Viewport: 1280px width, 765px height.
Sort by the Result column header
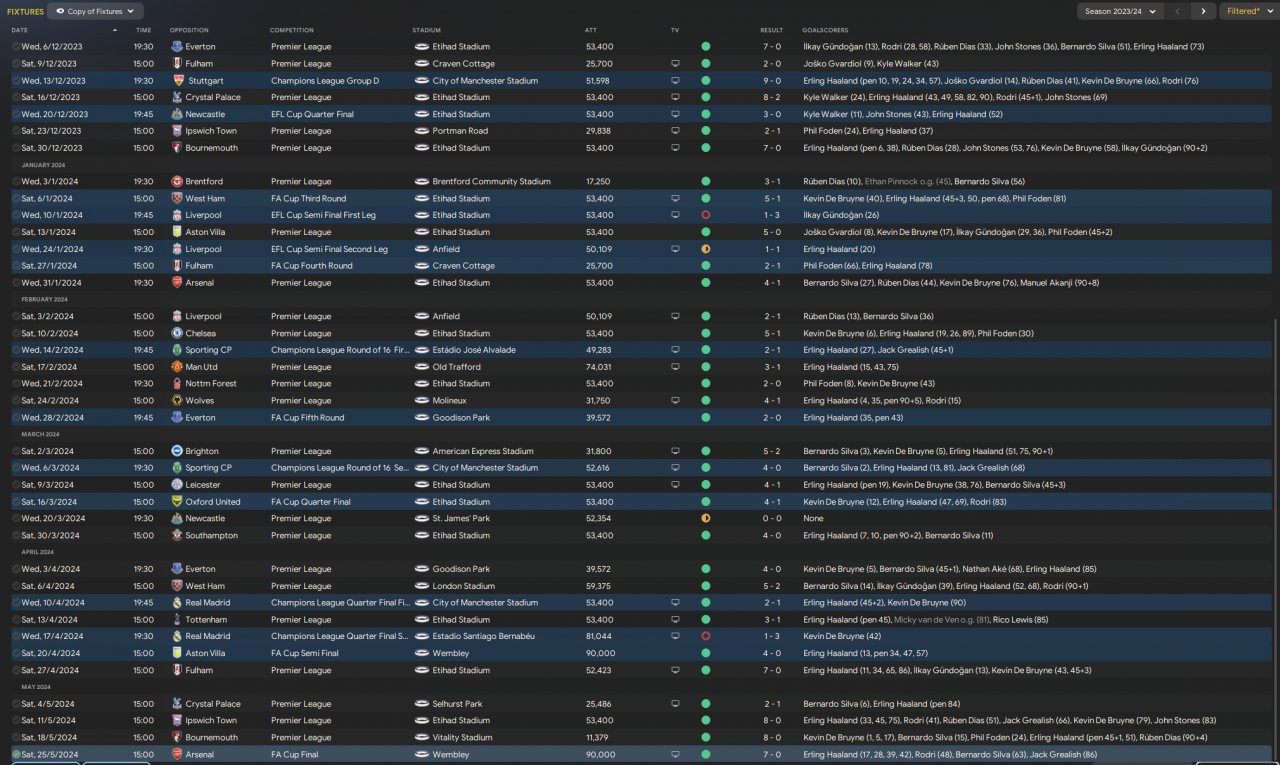click(x=771, y=30)
